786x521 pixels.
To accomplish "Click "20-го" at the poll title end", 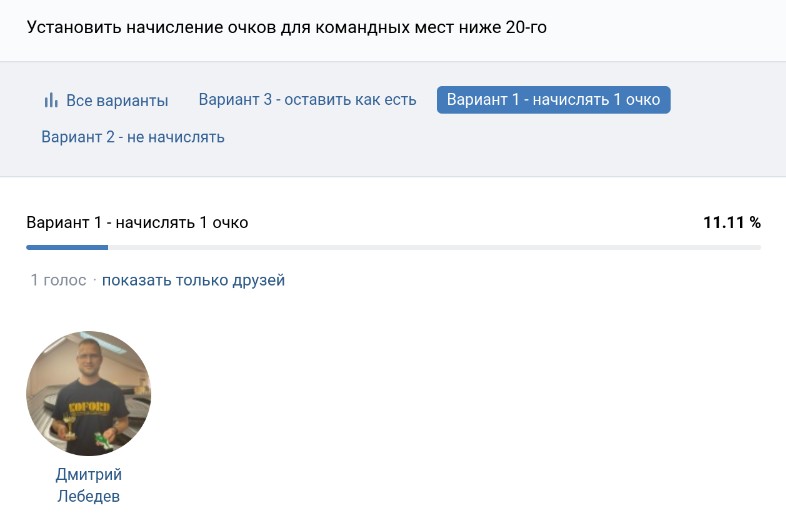I will (526, 28).
